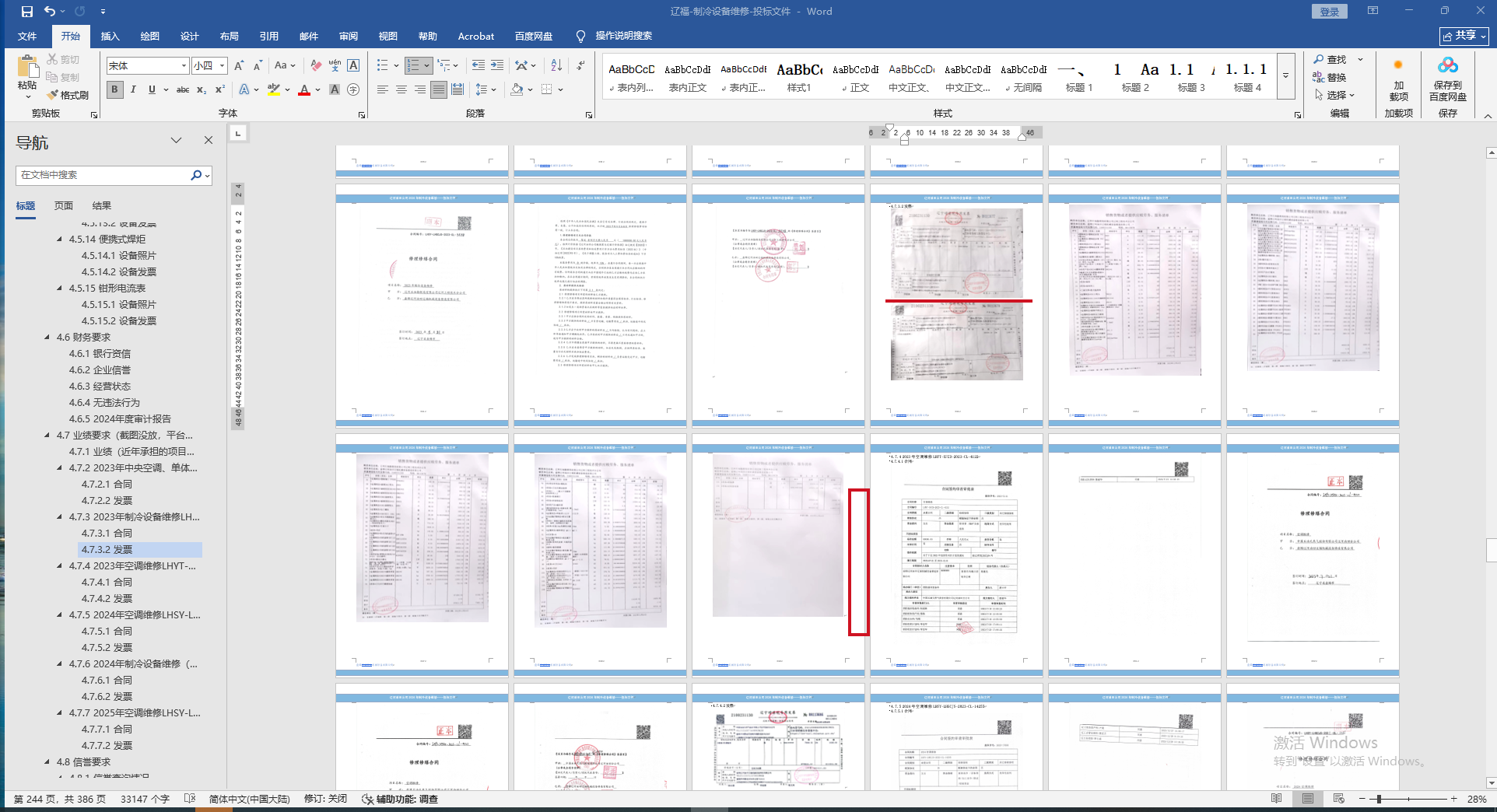Click the Replace (替换) icon
The height and width of the screenshot is (812, 1497).
pyautogui.click(x=1319, y=77)
